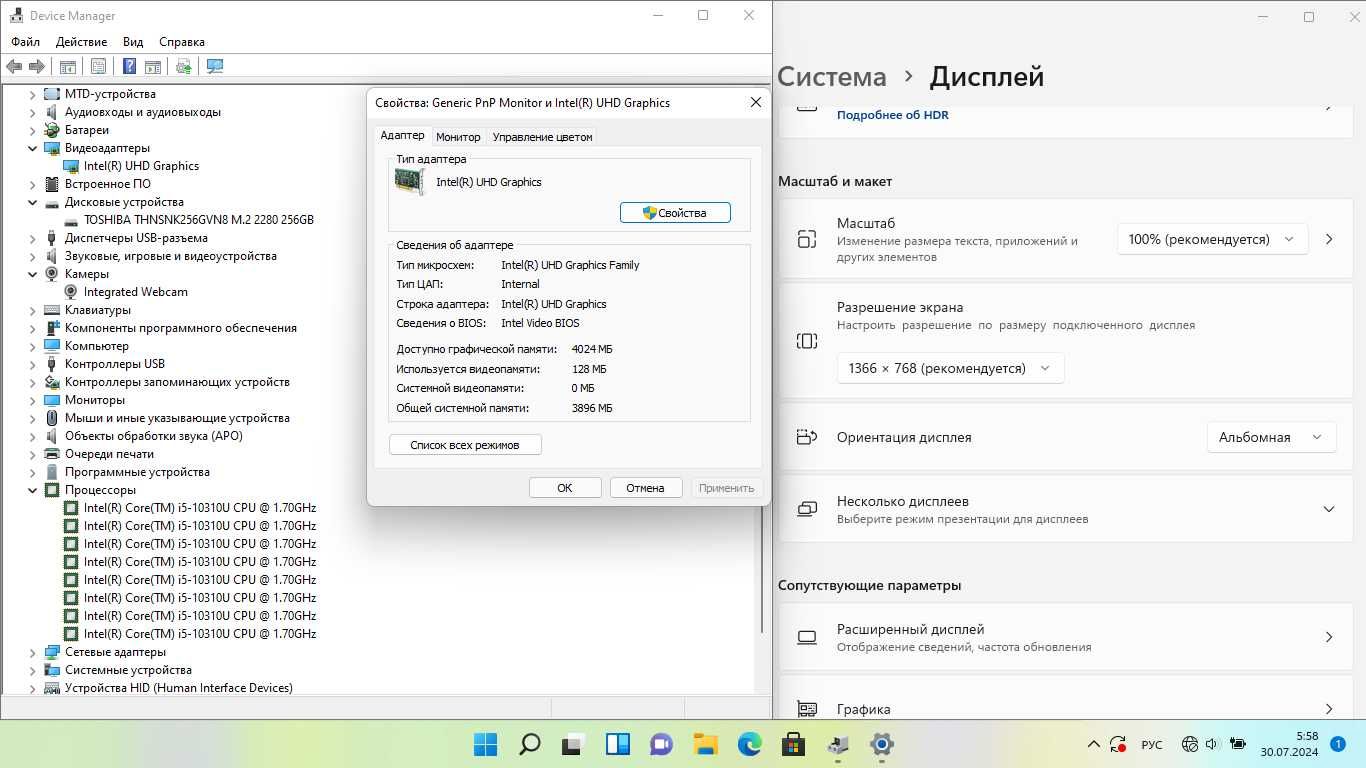Open the blue Help question-mark toolbar icon
The width and height of the screenshot is (1366, 768).
(x=130, y=67)
